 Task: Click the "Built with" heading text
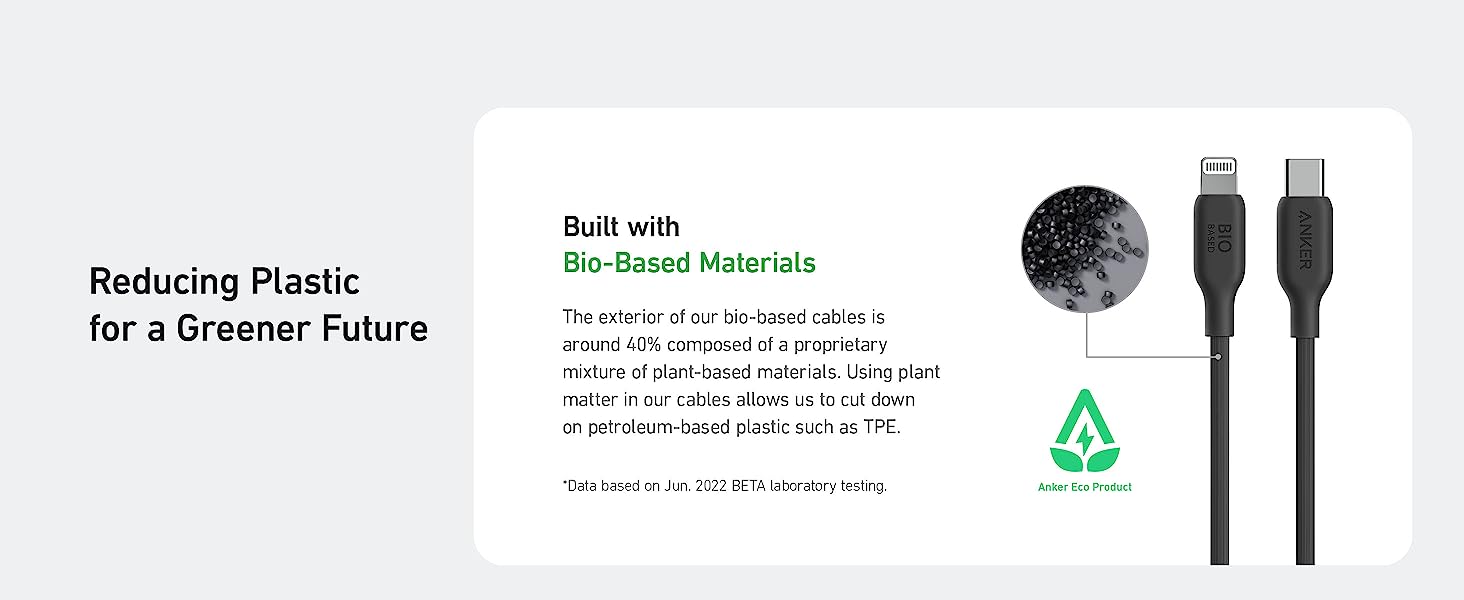pos(621,226)
